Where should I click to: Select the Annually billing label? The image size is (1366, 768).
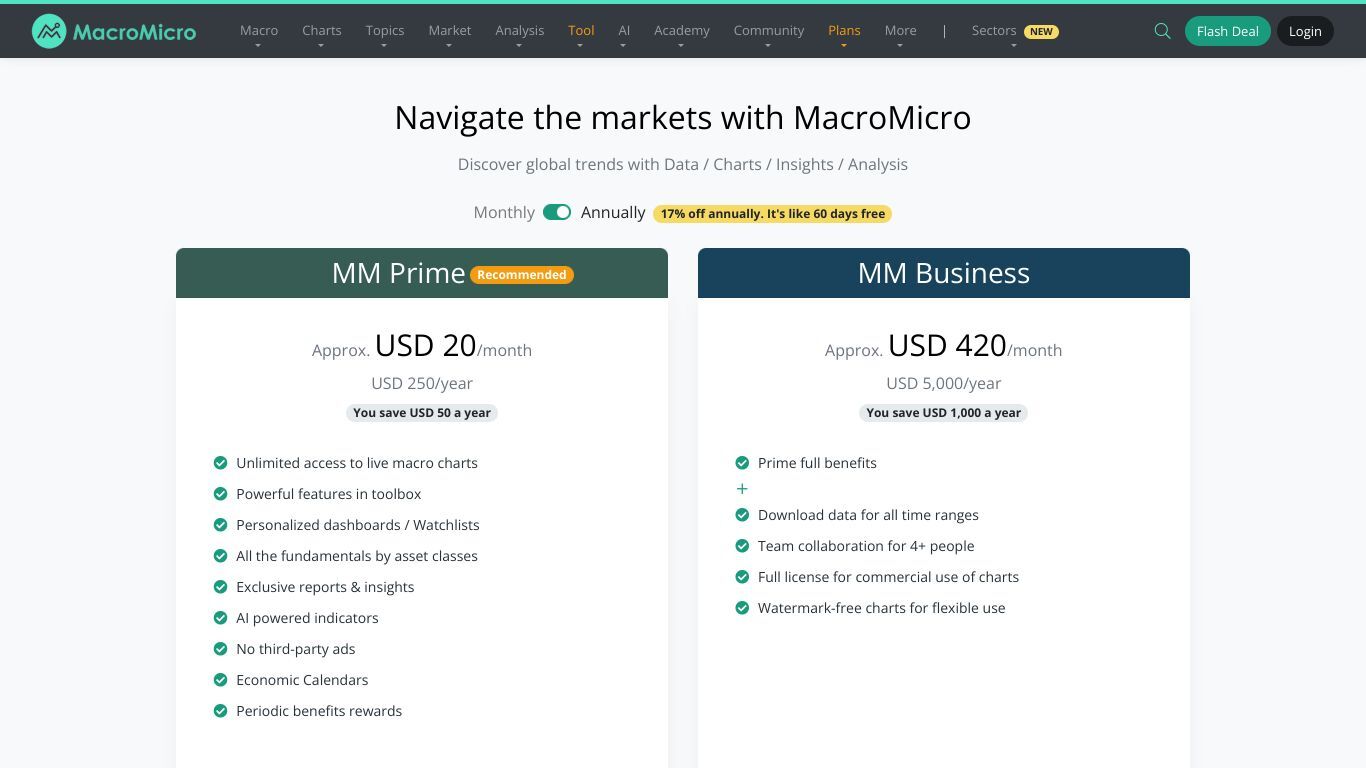pos(613,212)
